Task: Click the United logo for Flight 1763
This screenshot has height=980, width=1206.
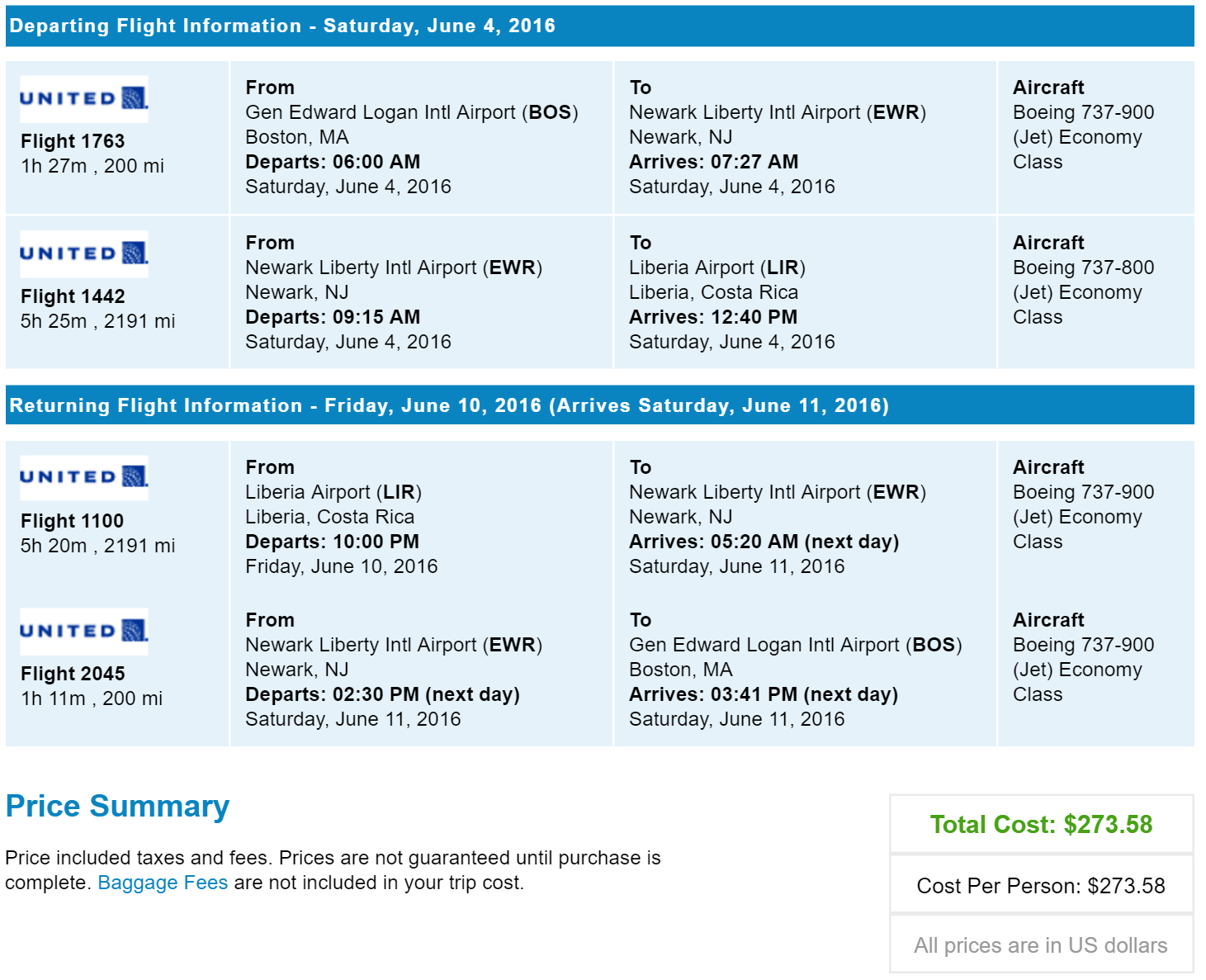Action: click(84, 99)
